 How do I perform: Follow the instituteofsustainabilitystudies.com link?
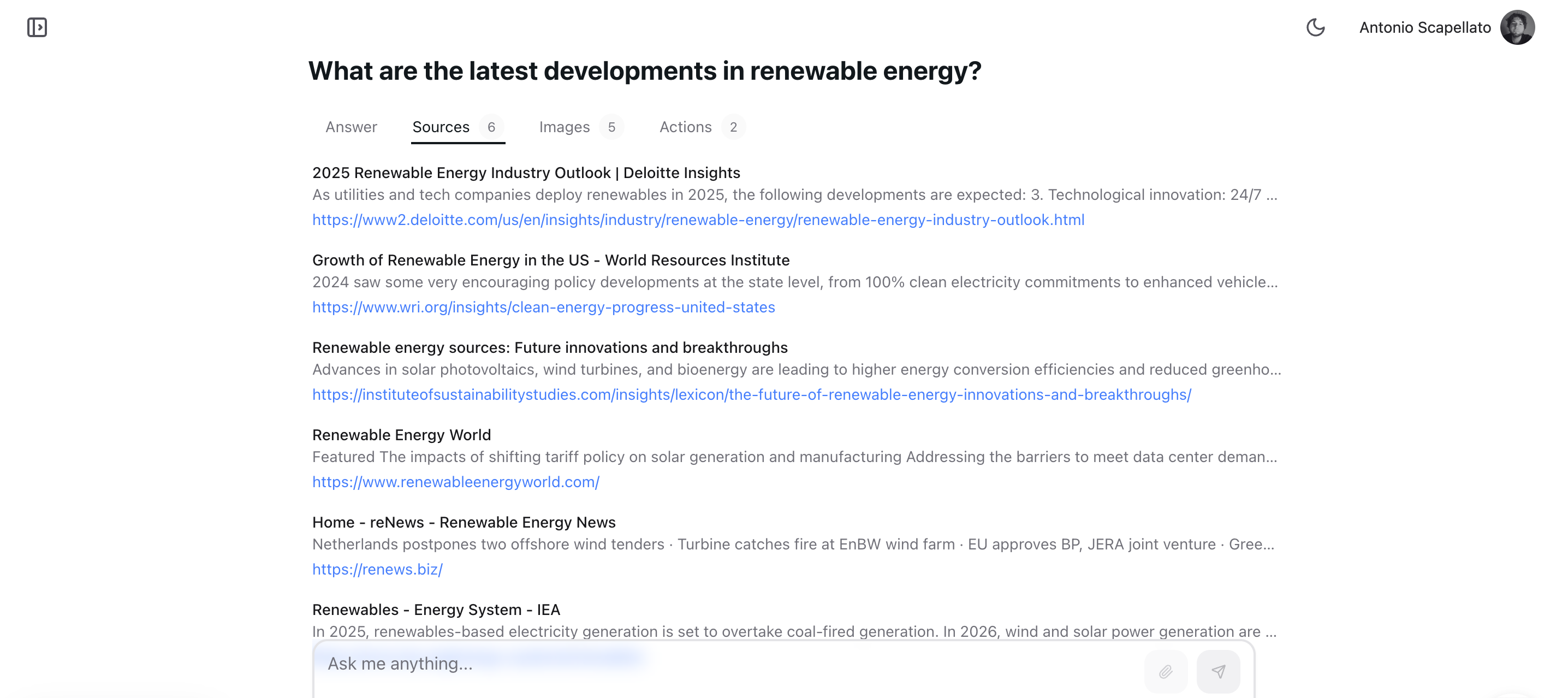[x=751, y=395]
